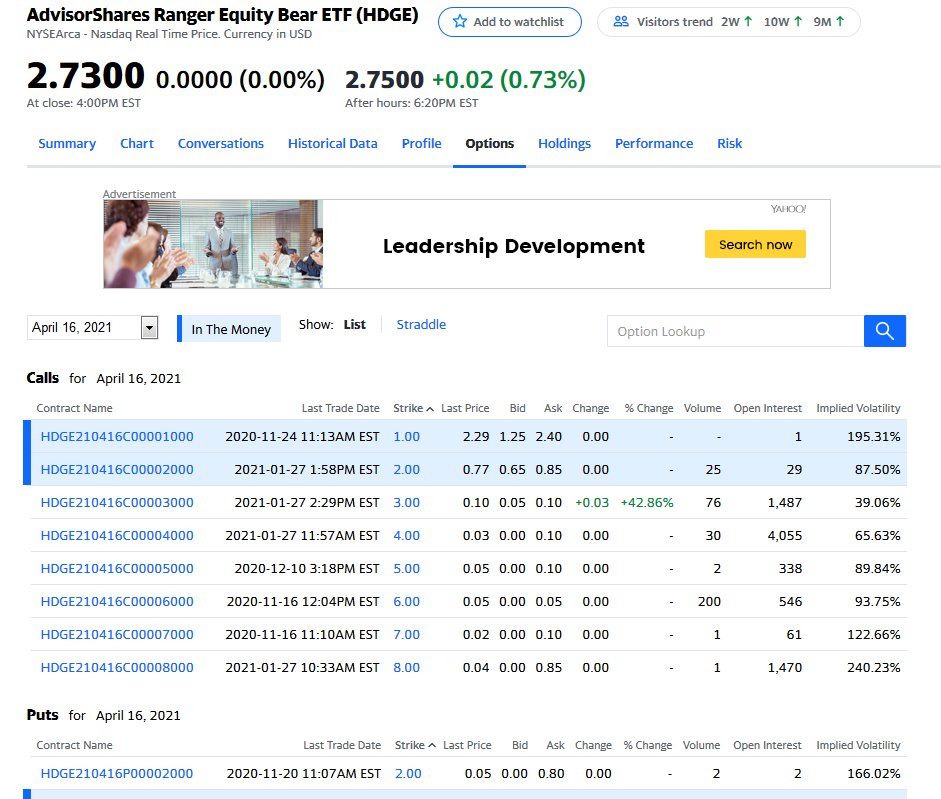Click Implied Volatility header in calls table

coord(858,408)
